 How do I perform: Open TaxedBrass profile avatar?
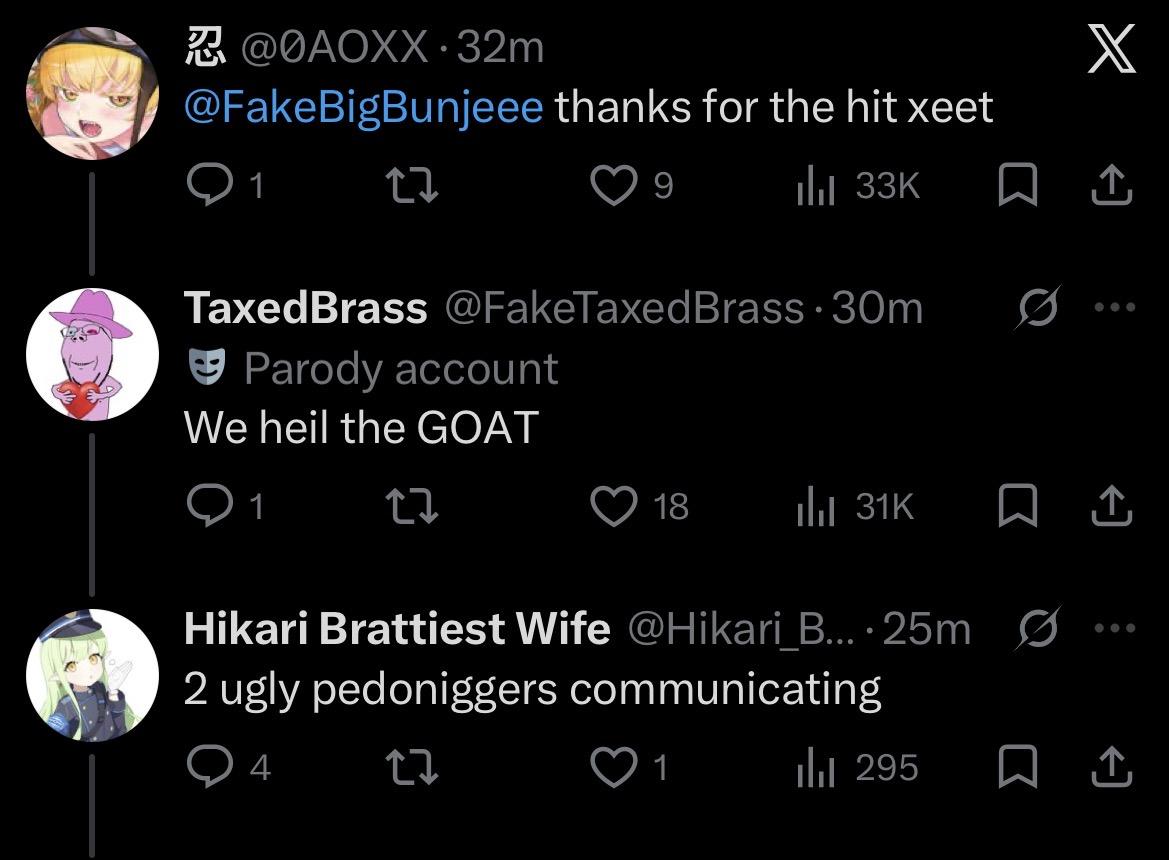click(x=91, y=354)
